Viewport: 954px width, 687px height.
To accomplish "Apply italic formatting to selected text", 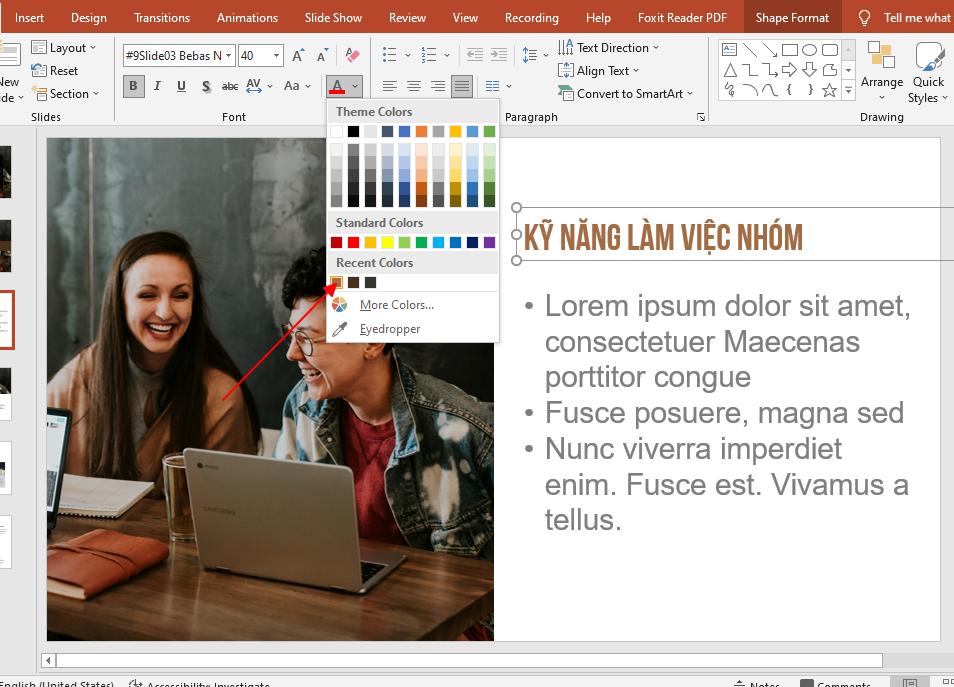I will 157,85.
